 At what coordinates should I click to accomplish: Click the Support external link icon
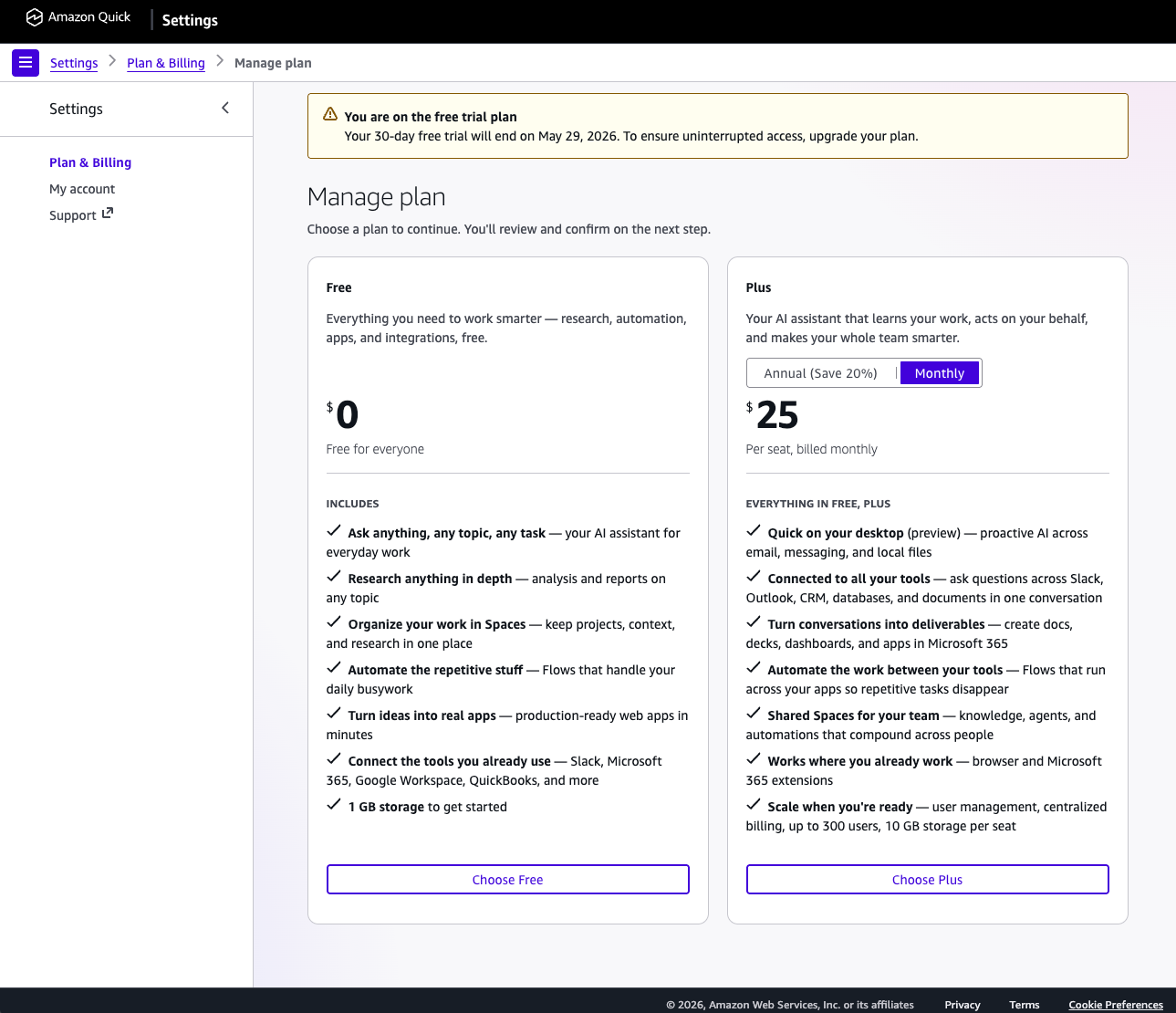click(x=108, y=214)
